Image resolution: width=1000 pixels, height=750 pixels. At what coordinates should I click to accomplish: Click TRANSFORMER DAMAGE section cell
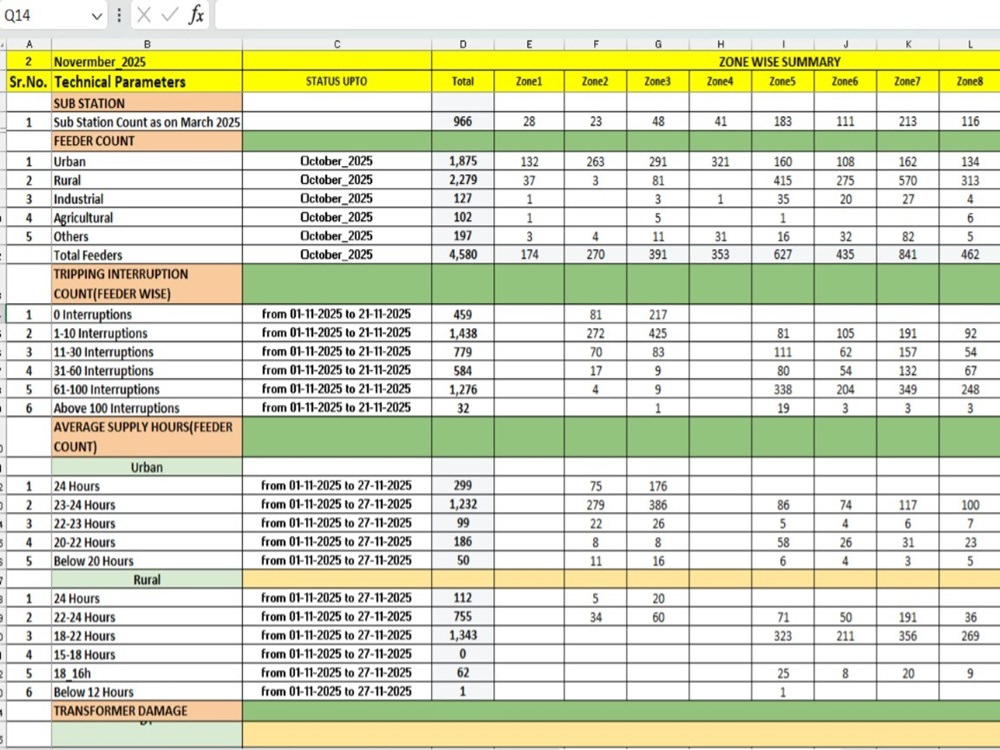tap(147, 710)
